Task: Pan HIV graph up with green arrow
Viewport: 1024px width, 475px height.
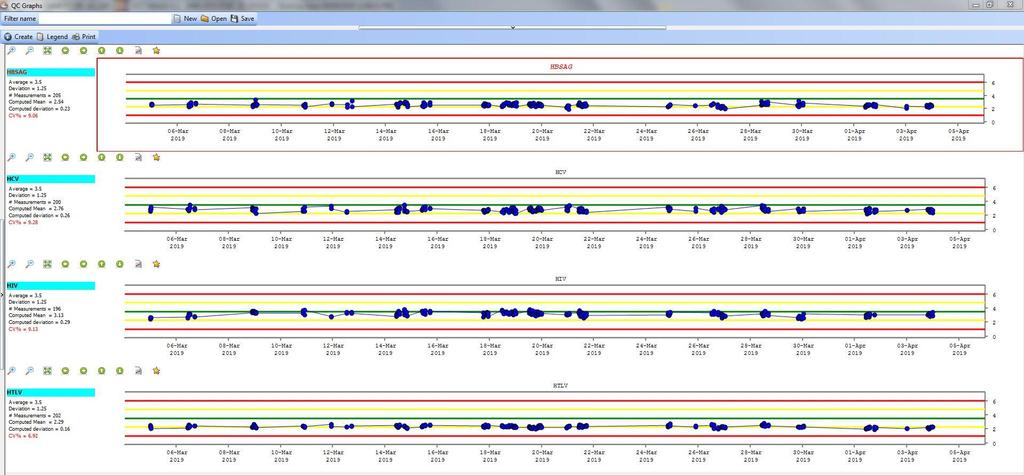Action: pos(102,264)
